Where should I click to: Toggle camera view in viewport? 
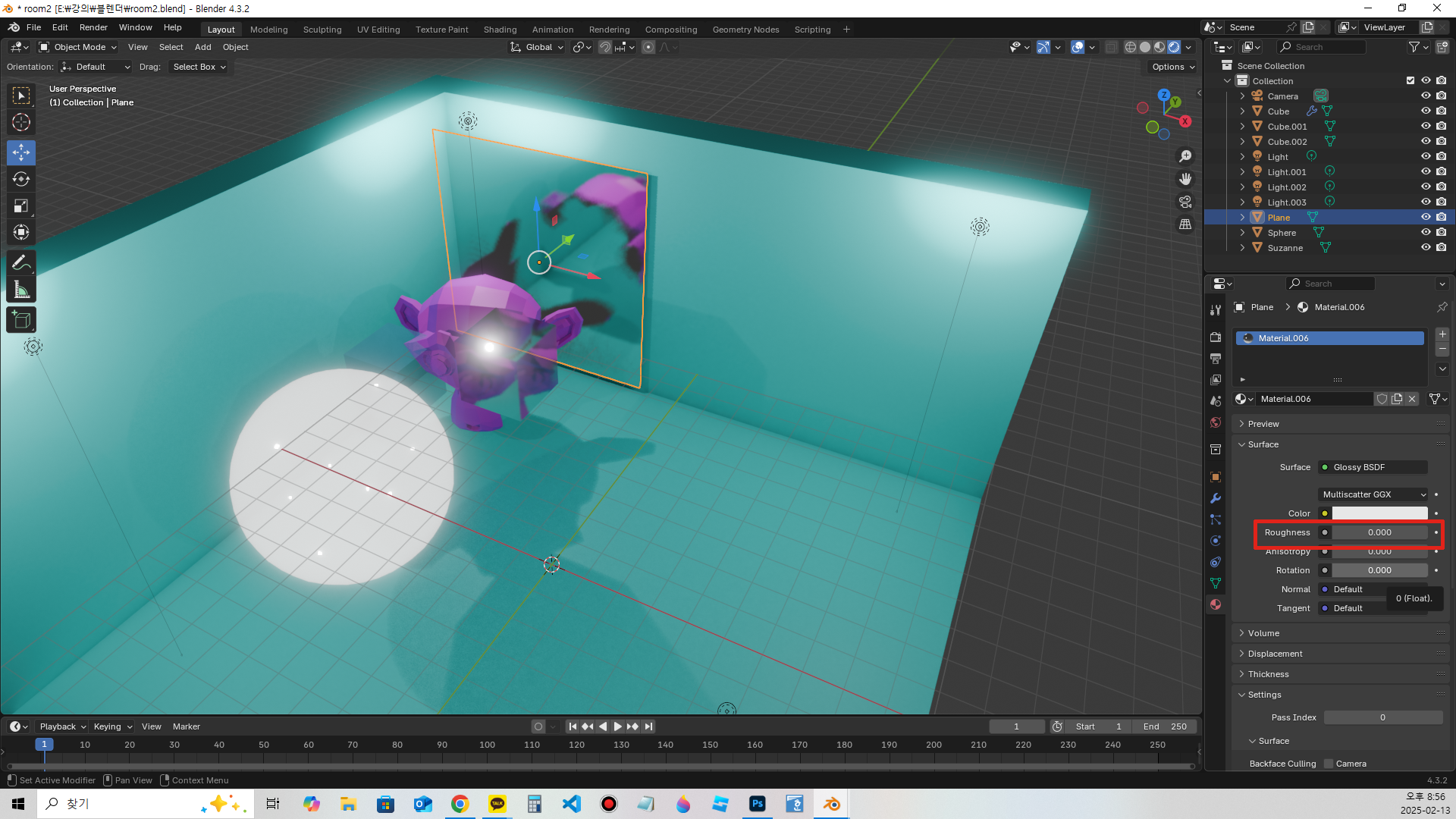pos(1185,202)
